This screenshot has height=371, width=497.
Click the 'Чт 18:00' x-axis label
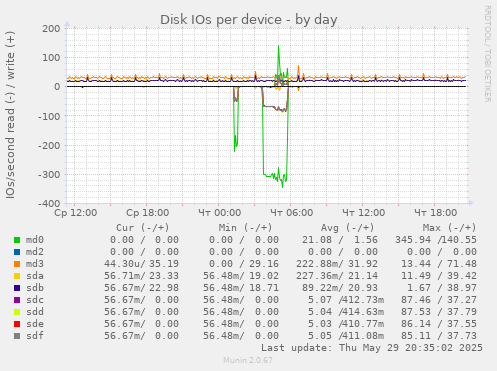coord(436,213)
